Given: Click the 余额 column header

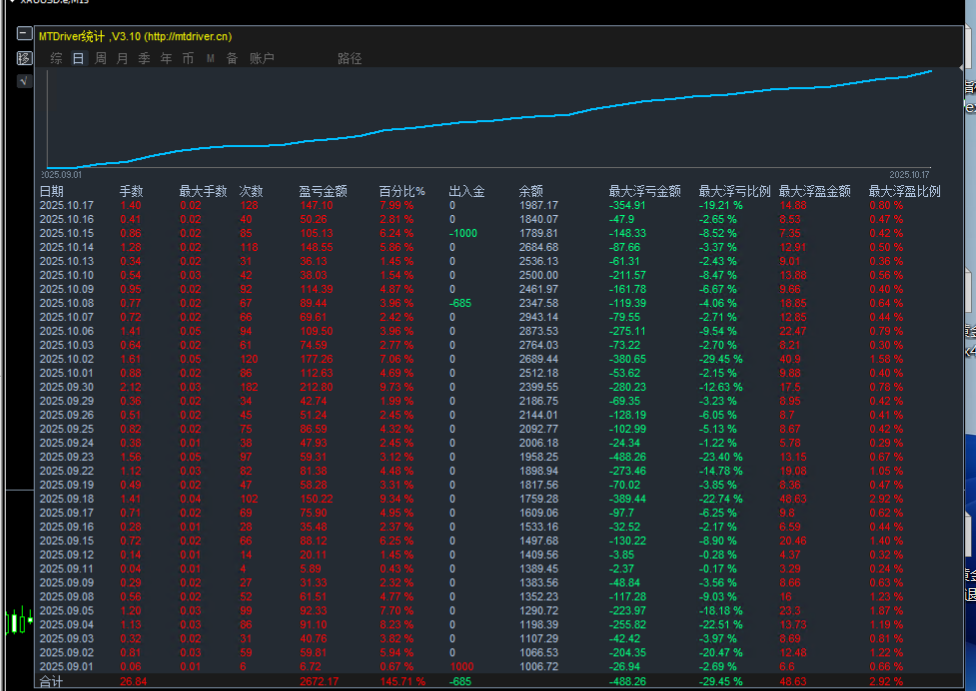Looking at the screenshot, I should (x=531, y=191).
